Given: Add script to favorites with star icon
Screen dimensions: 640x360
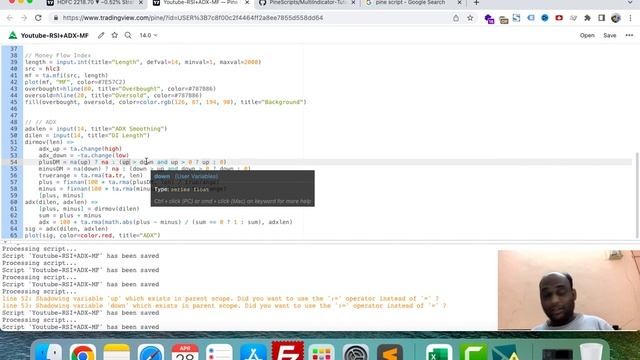Looking at the screenshot, I should [115, 36].
